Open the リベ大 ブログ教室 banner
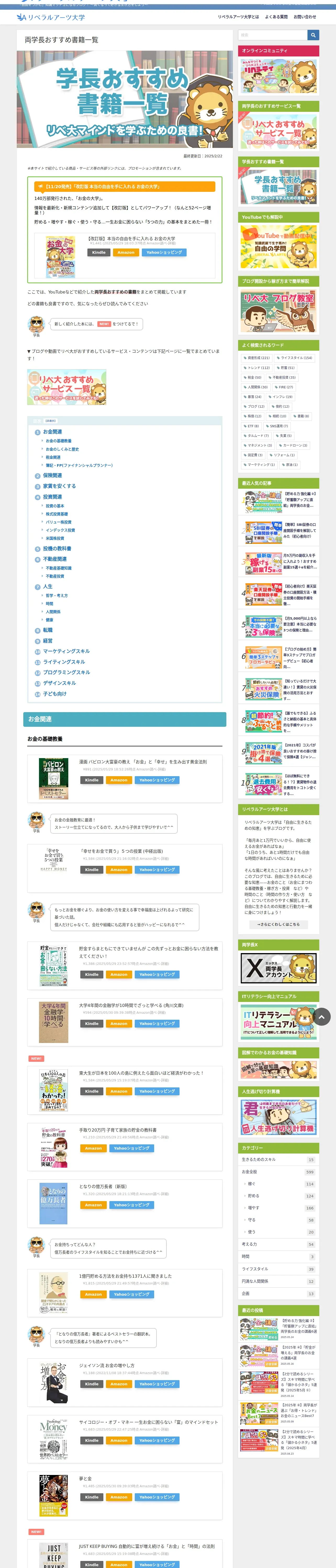Image resolution: width=336 pixels, height=1568 pixels. pos(279,311)
